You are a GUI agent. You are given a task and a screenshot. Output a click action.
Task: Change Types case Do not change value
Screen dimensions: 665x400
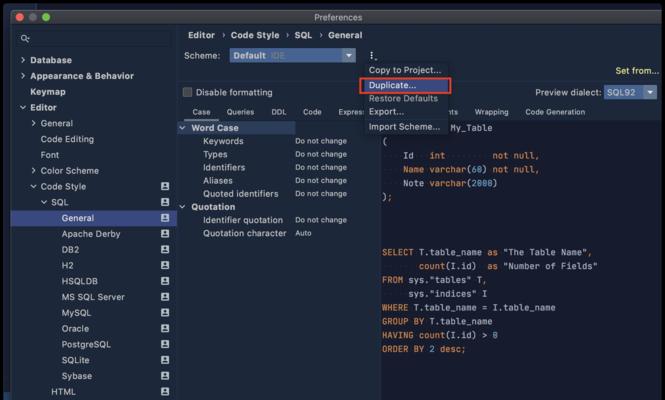point(321,154)
